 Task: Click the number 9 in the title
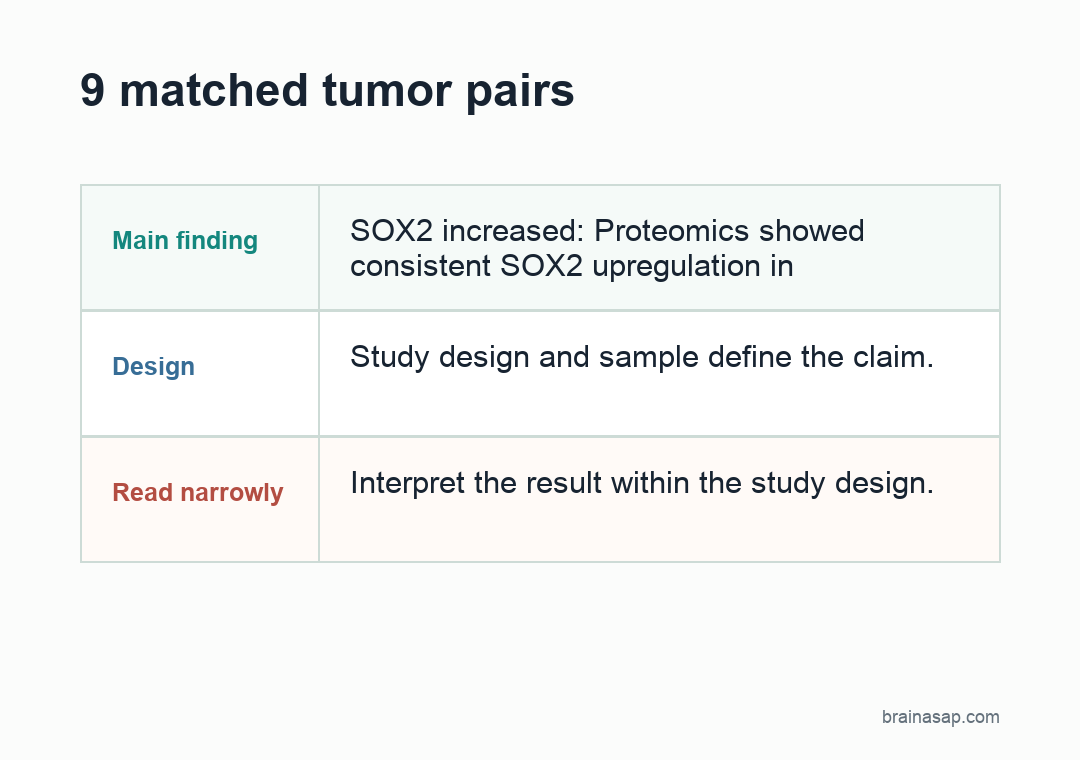click(92, 91)
